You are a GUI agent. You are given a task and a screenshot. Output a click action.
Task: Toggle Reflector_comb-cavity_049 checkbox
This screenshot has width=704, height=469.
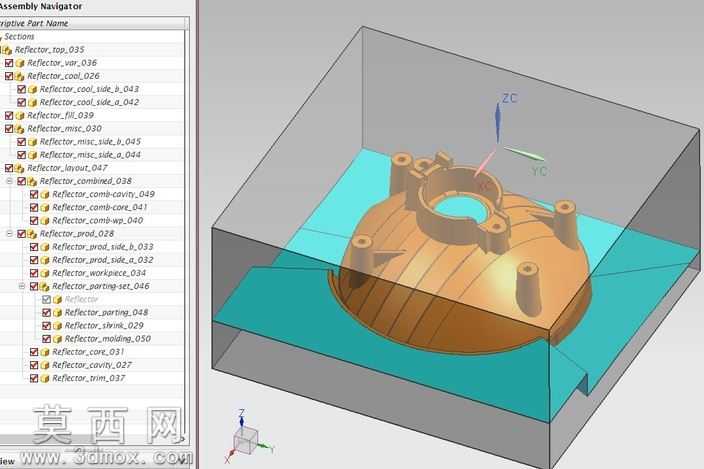[34, 194]
